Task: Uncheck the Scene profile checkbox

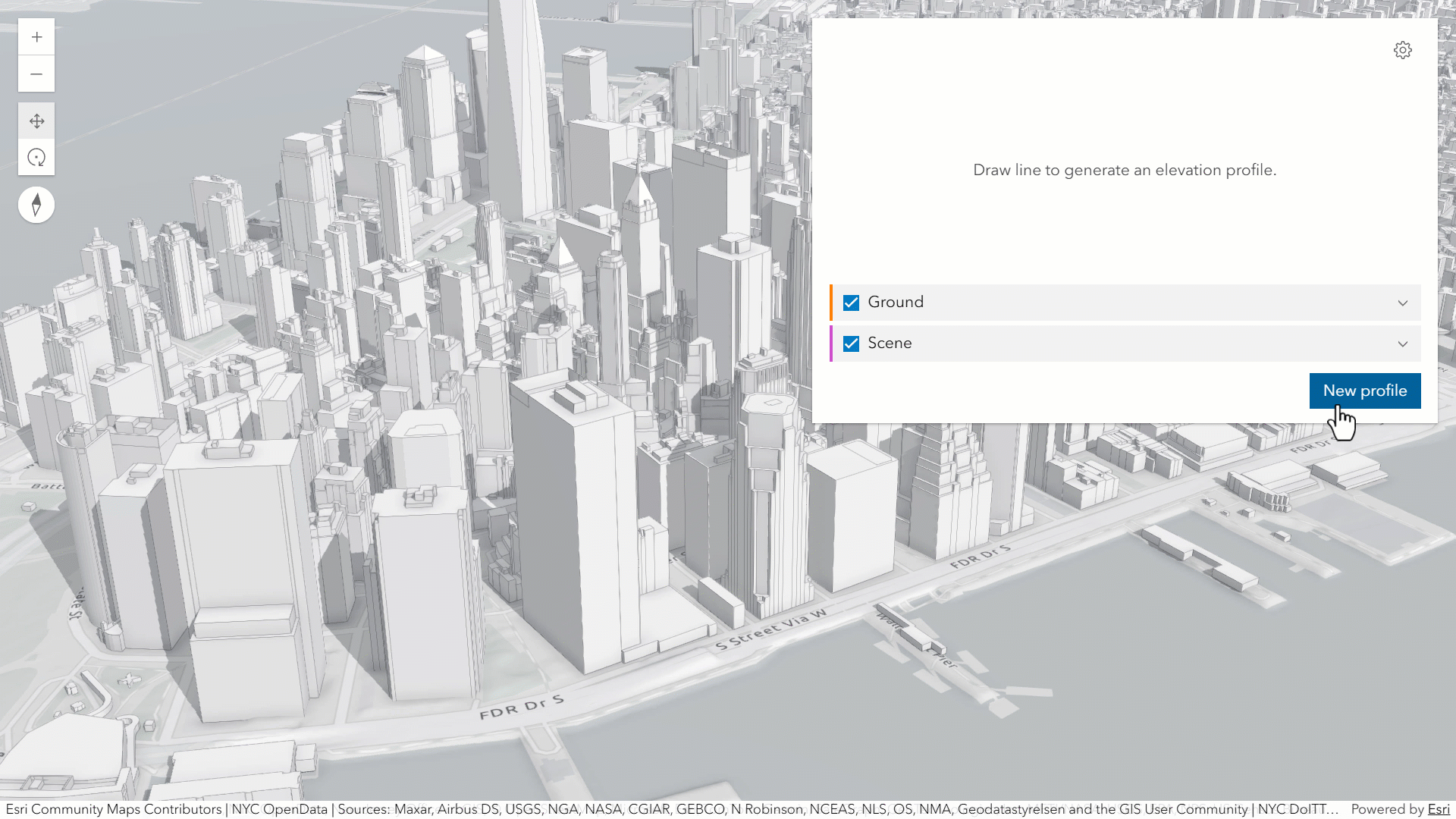Action: 851,344
